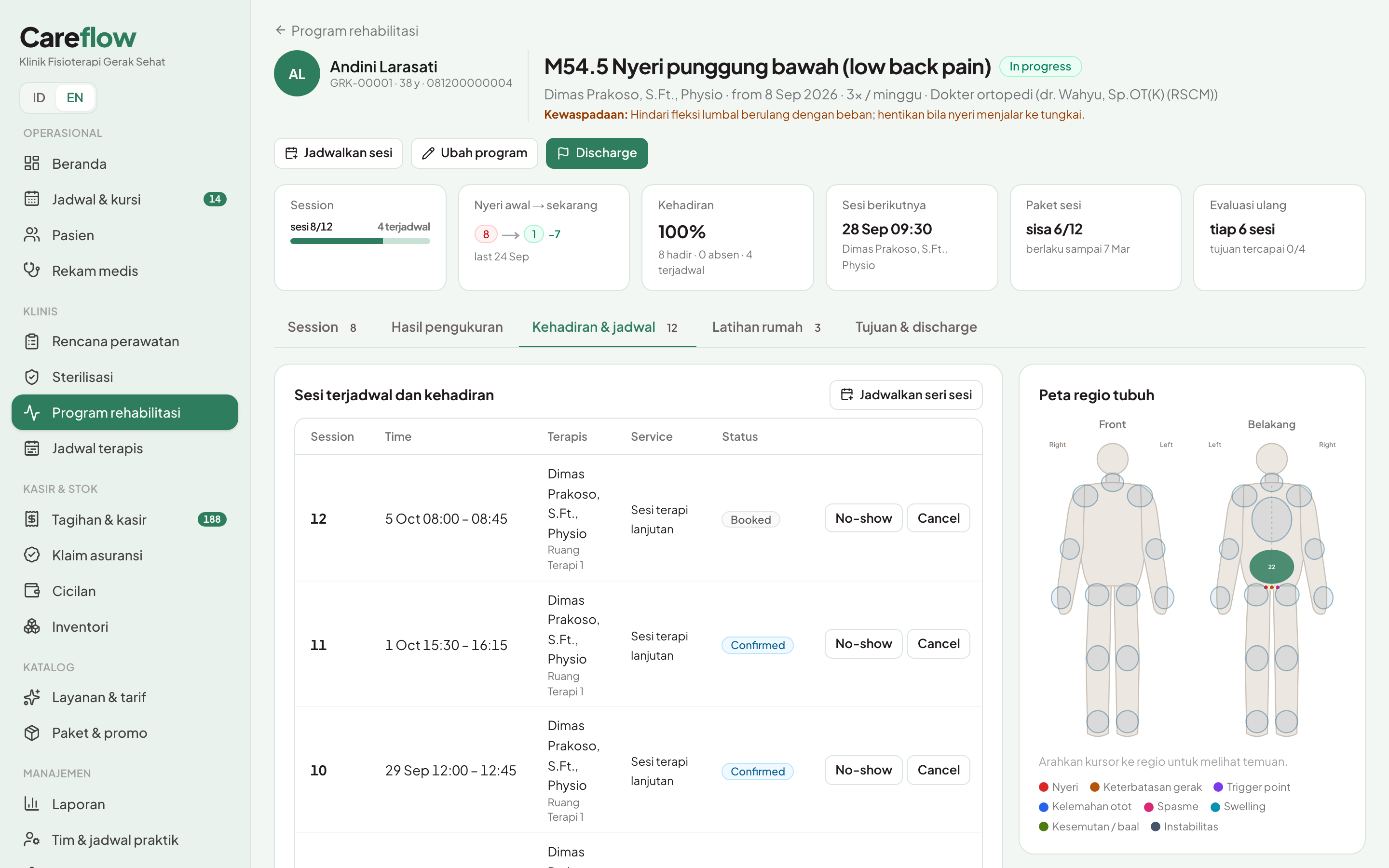
Task: Open the Cicilan wallet icon
Action: 31,591
